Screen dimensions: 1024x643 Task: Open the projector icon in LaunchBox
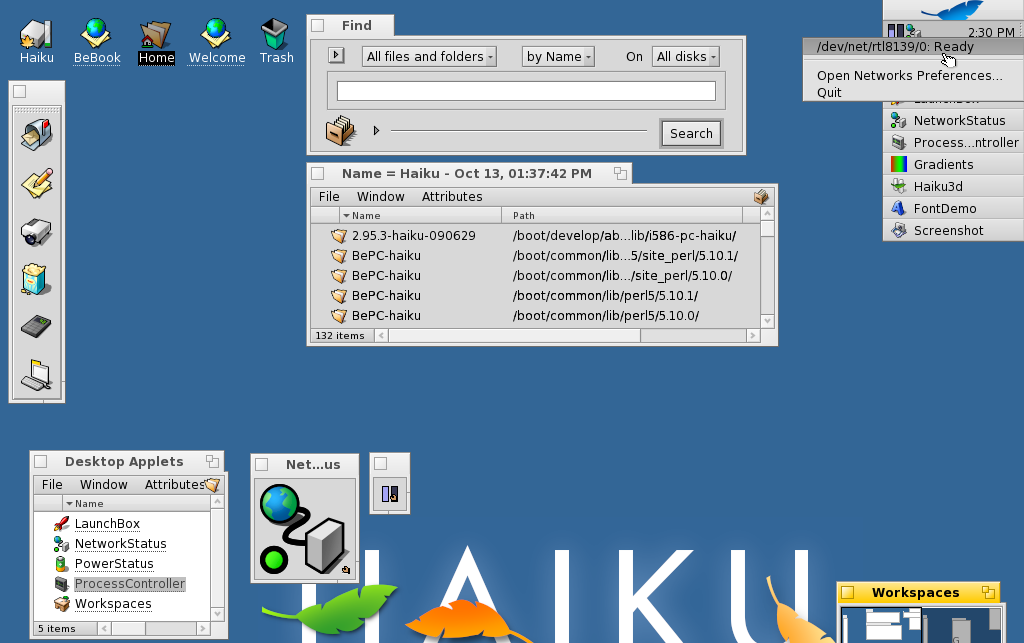click(36, 230)
